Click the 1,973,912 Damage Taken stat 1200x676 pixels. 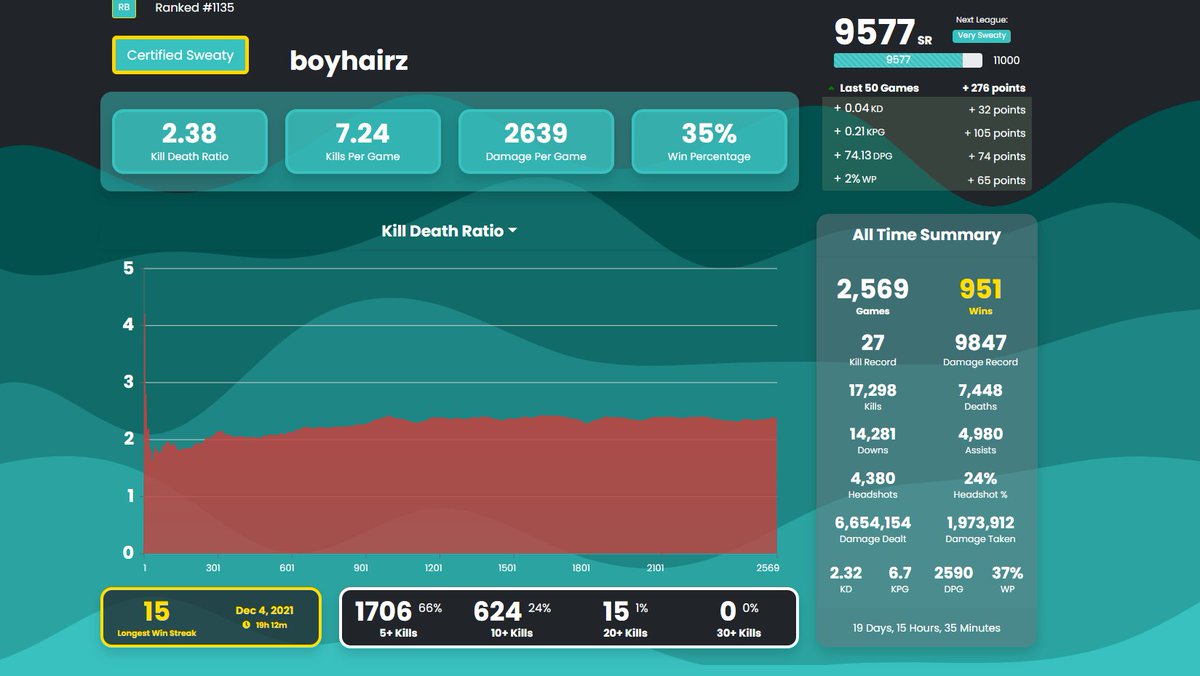click(981, 528)
